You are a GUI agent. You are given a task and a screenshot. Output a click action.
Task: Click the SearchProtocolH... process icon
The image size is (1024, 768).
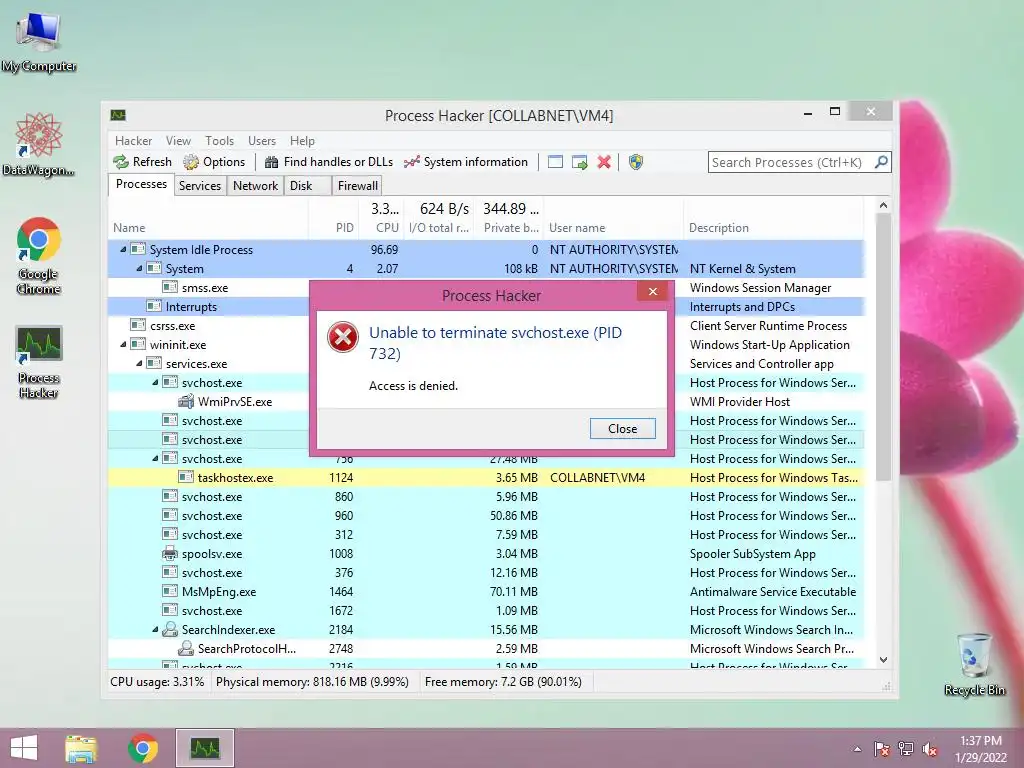click(x=186, y=648)
